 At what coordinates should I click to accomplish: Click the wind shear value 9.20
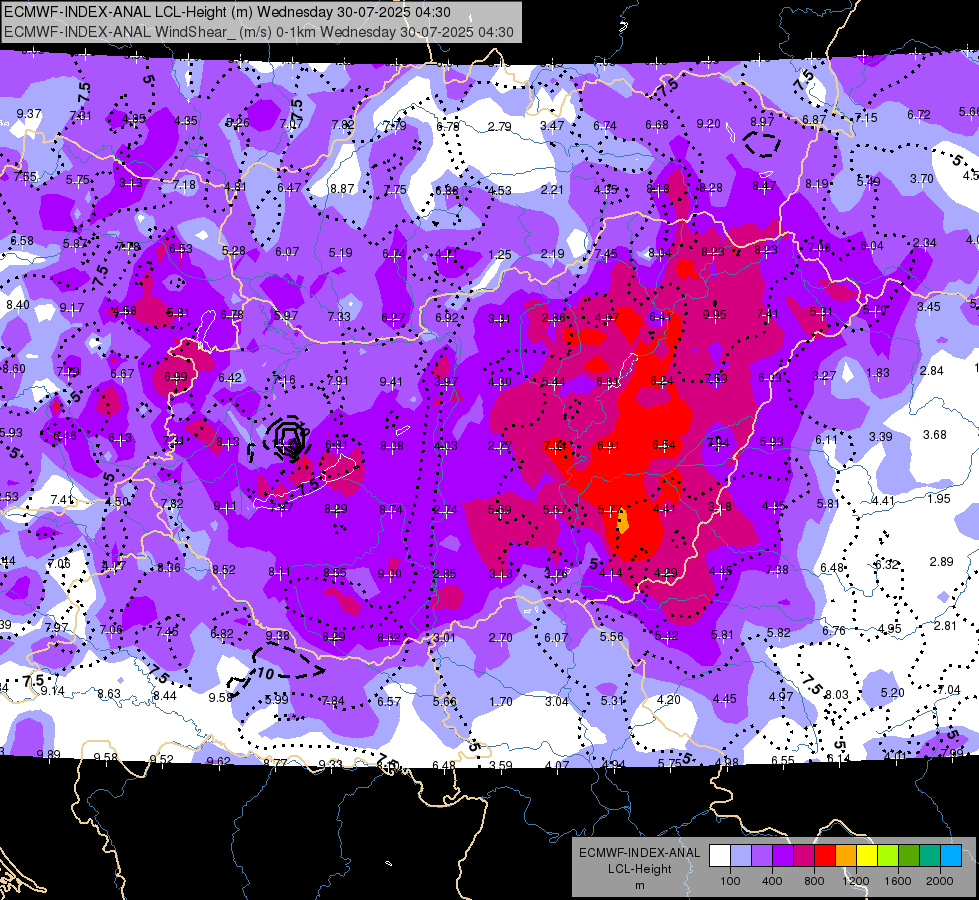708,124
